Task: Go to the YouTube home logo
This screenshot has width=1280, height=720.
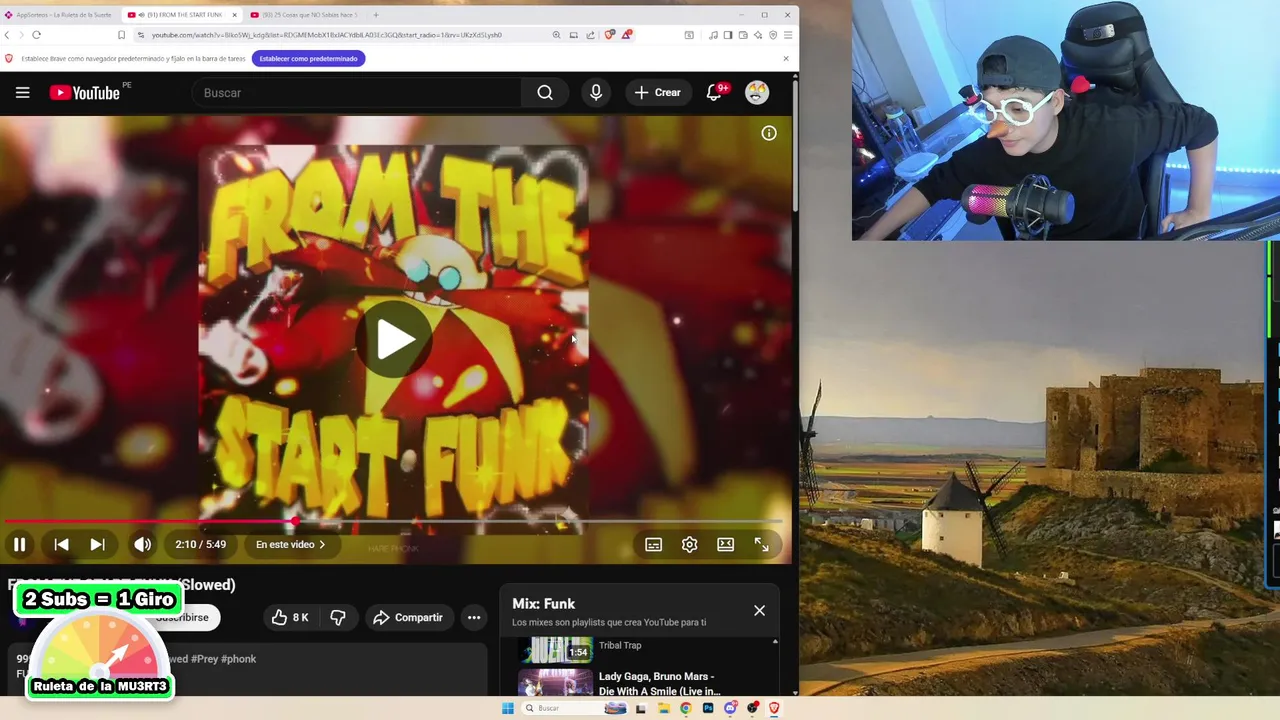Action: pyautogui.click(x=85, y=93)
